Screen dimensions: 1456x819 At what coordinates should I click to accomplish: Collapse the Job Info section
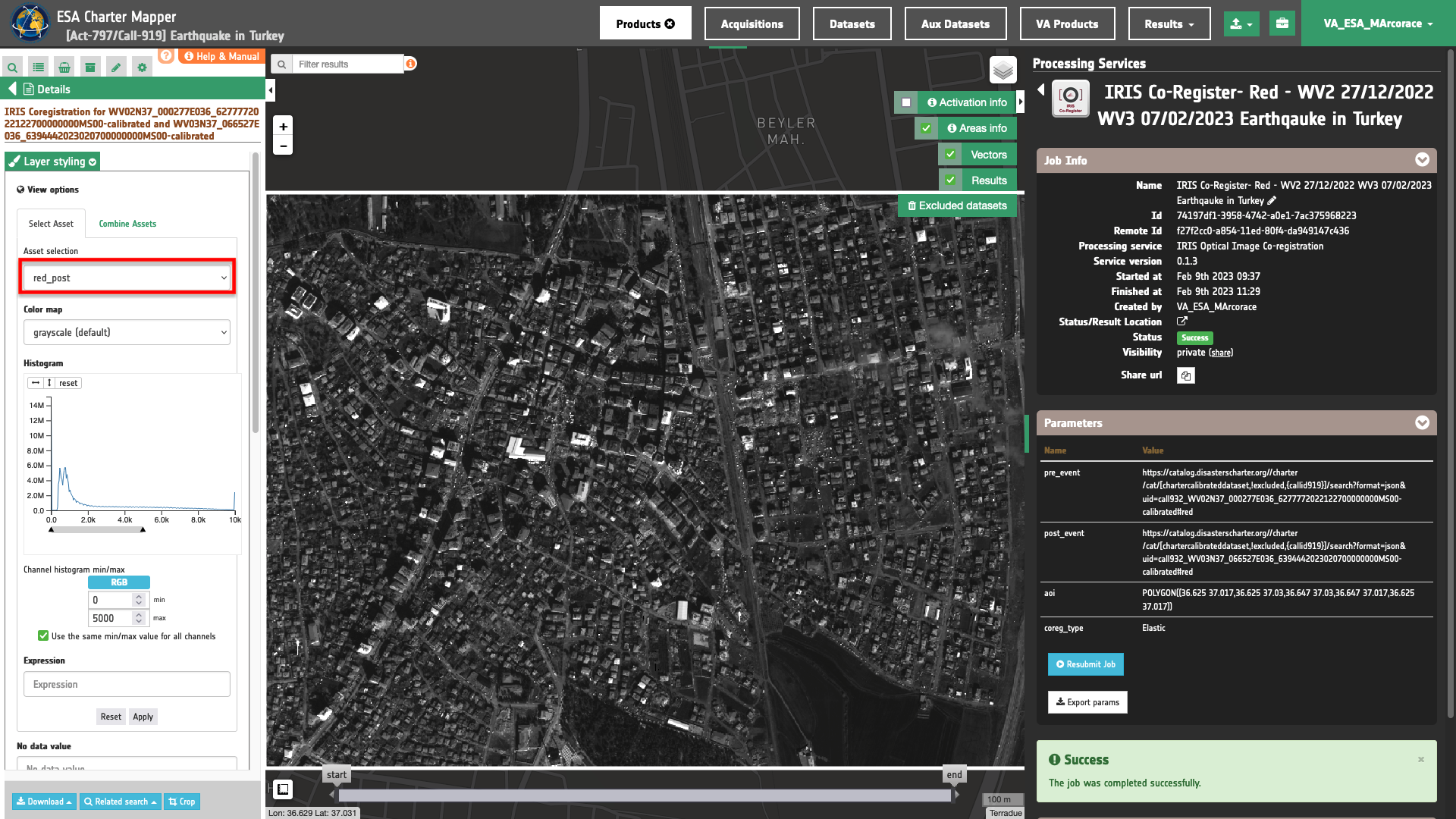(1422, 160)
